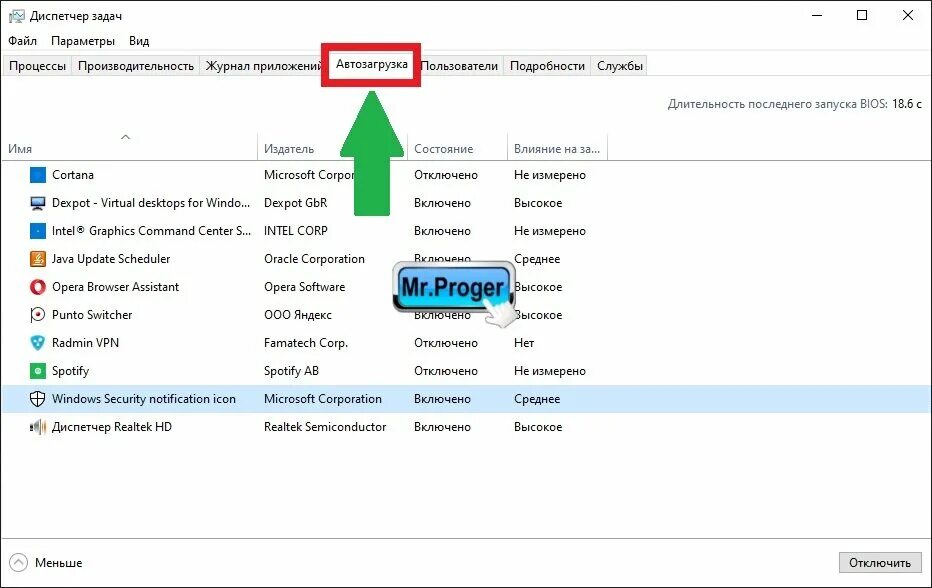
Task: Open the Файл menu
Action: point(23,41)
